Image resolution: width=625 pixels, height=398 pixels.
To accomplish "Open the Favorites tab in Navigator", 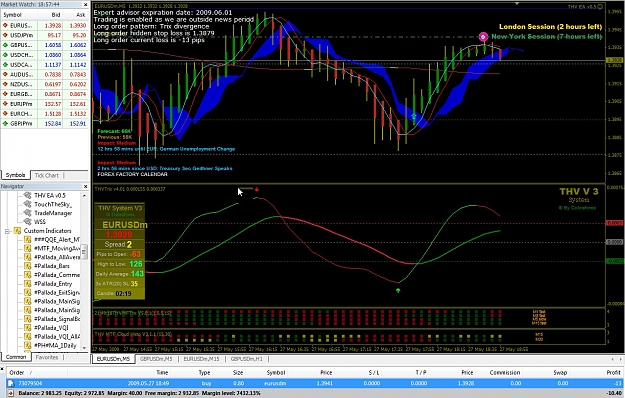I will coord(47,357).
